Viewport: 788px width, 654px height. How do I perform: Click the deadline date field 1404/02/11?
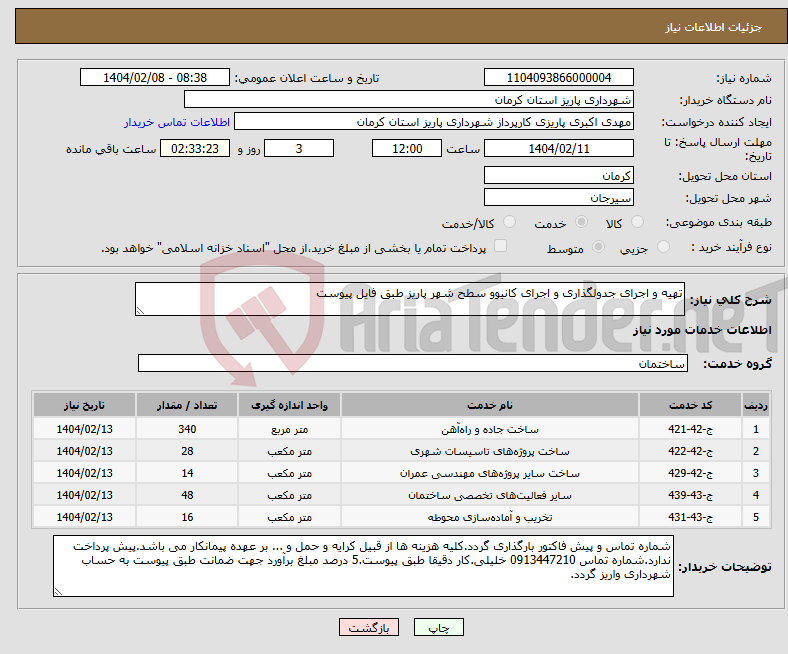tap(558, 148)
